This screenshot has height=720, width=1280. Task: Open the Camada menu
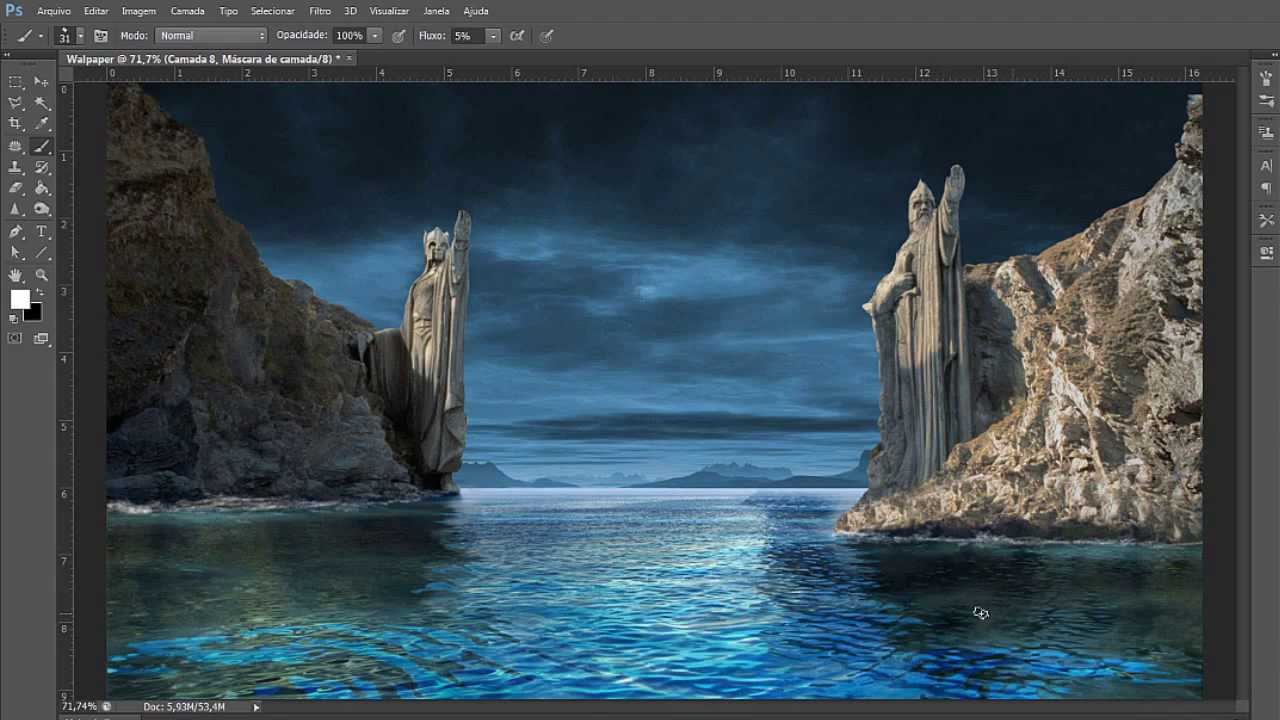188,11
